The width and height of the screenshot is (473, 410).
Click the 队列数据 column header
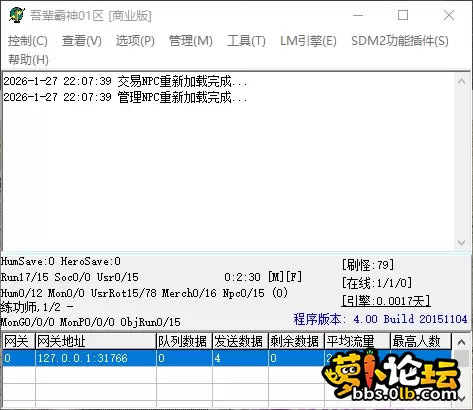point(184,341)
